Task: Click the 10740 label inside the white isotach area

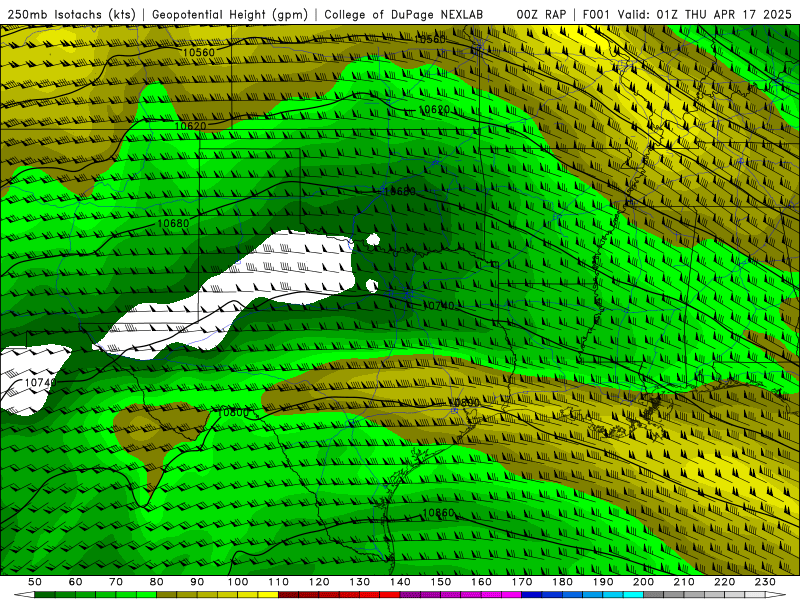Action: click(39, 383)
